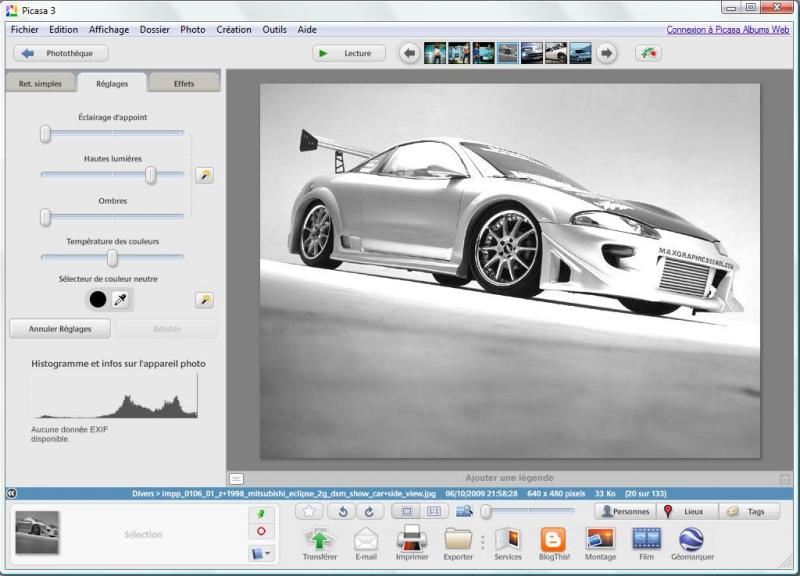Click the neutral color auto-fix magic wand

pos(204,300)
